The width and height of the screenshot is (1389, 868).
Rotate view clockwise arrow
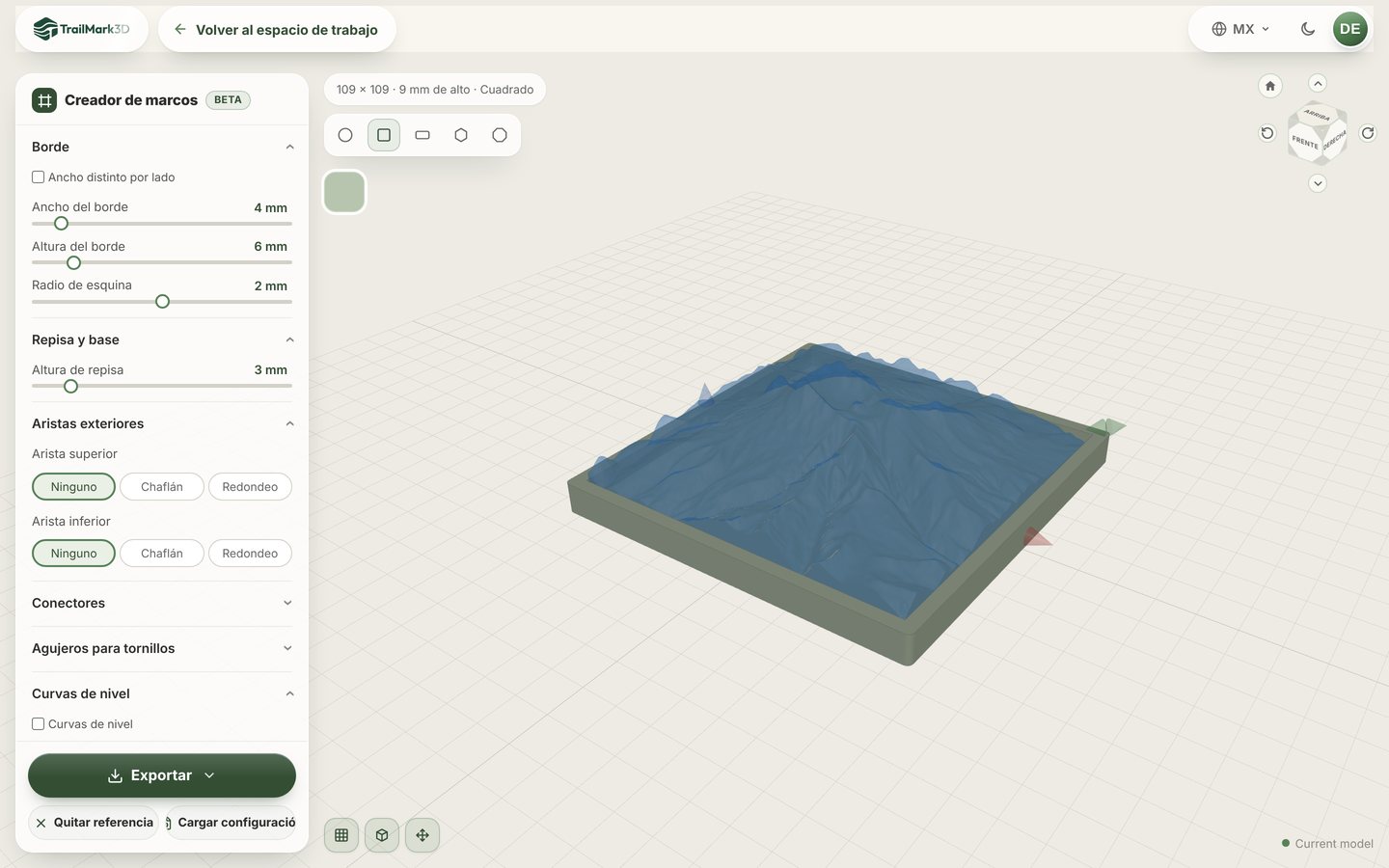(1368, 133)
